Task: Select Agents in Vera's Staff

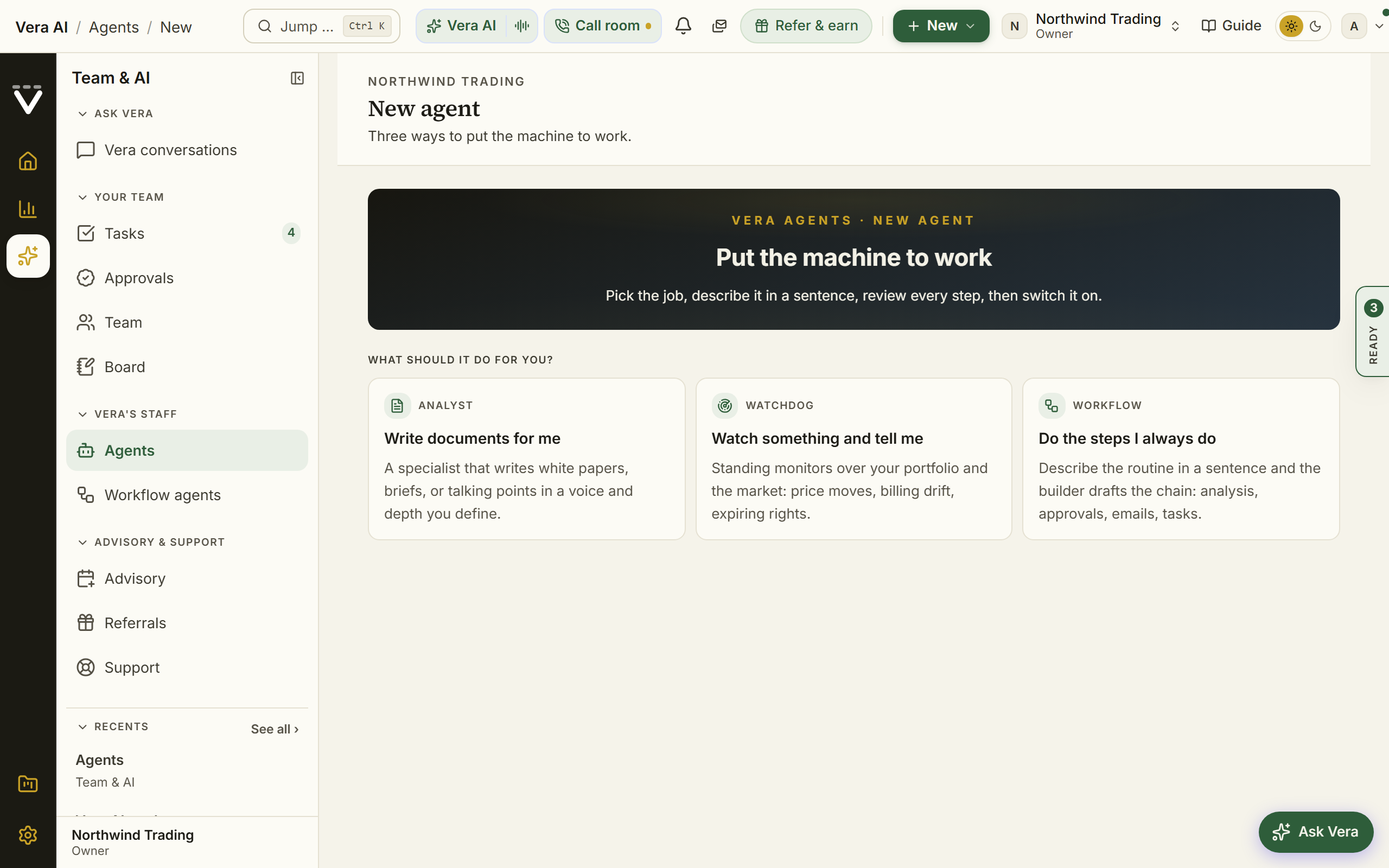Action: (187, 451)
